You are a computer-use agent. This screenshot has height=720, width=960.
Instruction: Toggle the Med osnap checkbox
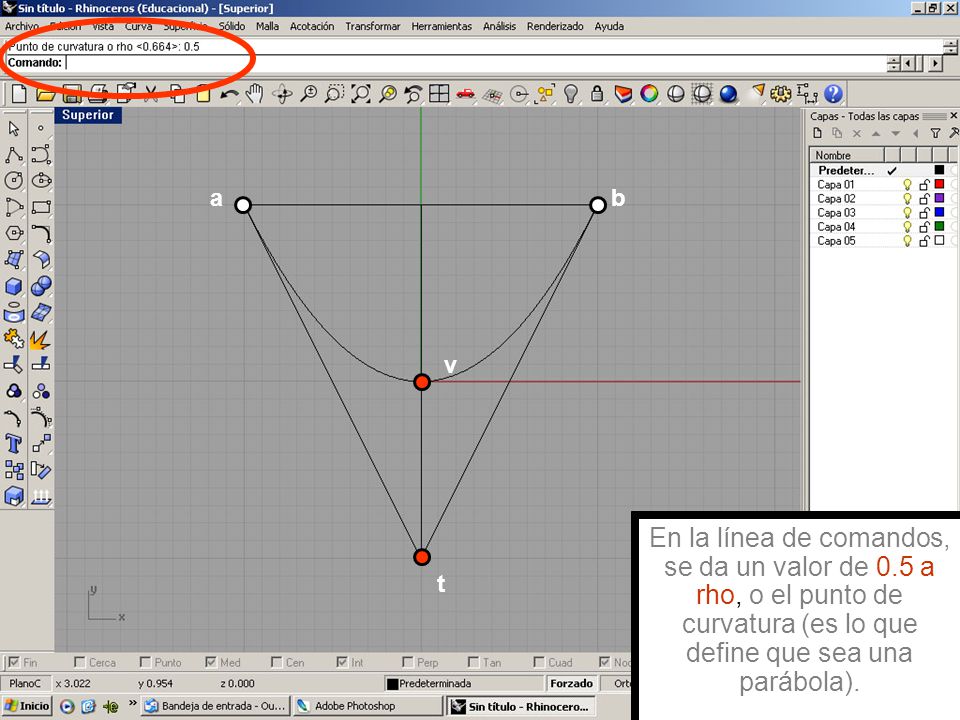(x=211, y=662)
